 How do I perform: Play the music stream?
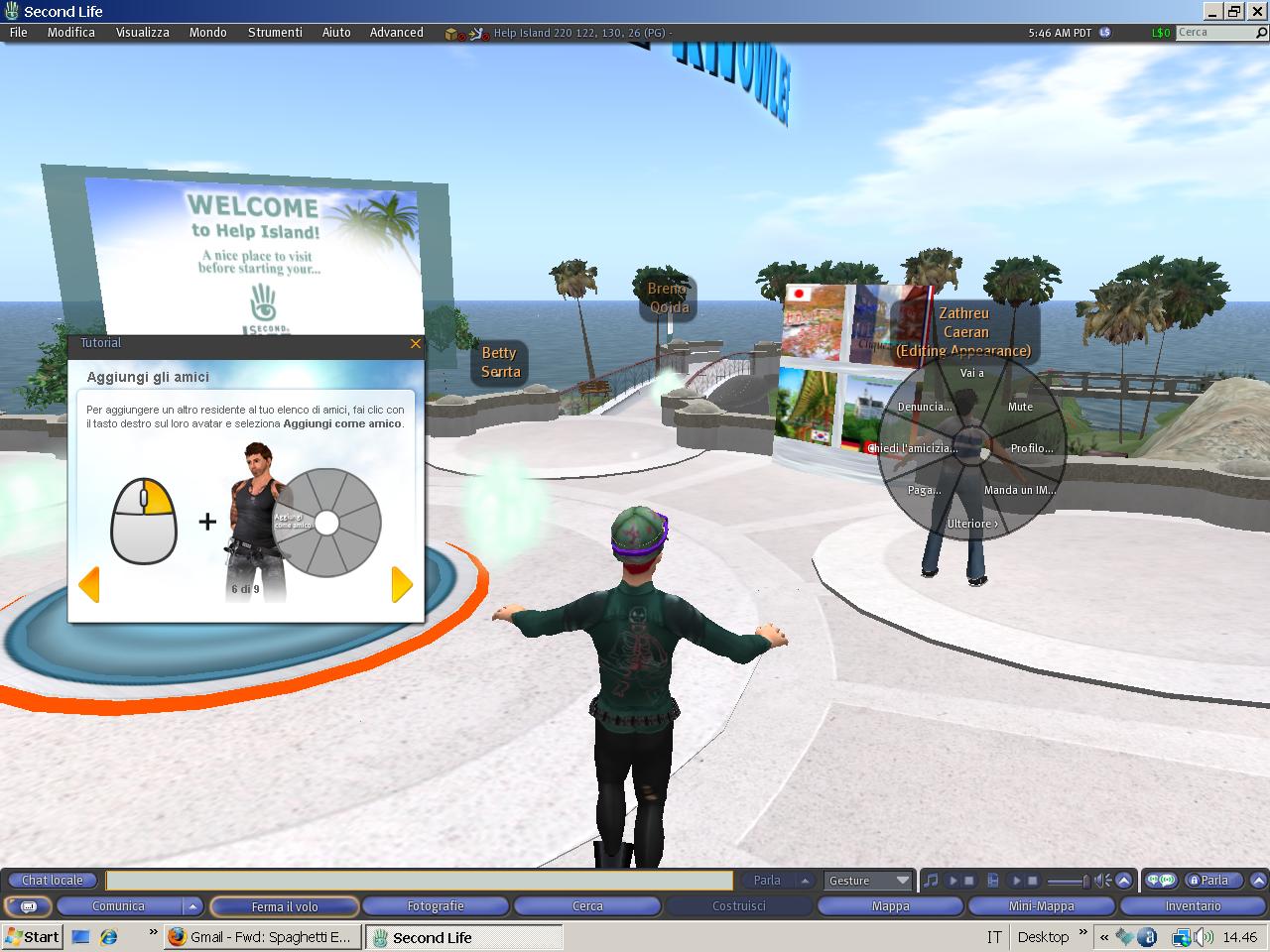953,880
